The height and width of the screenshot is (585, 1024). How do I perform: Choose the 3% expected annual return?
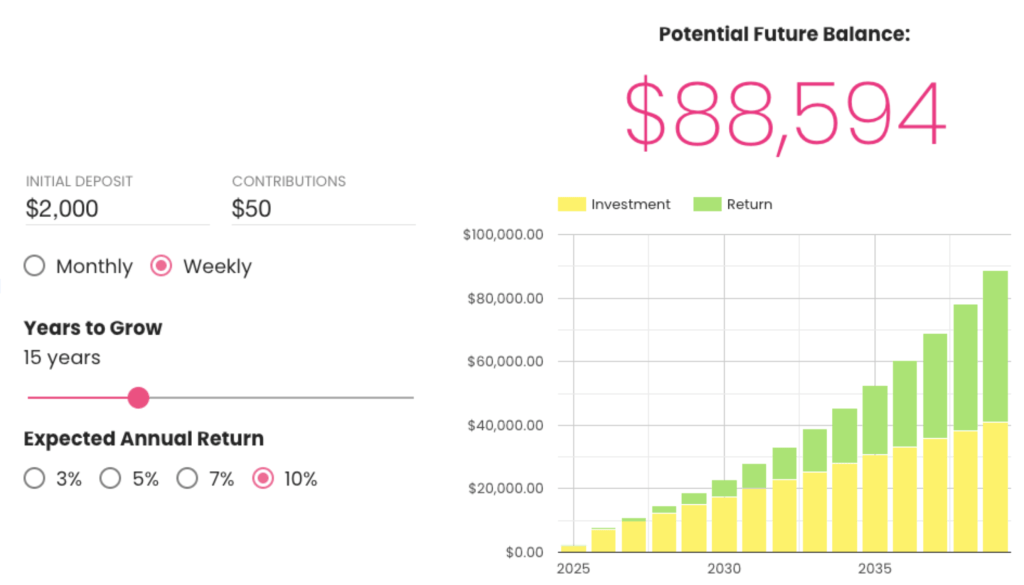[x=34, y=478]
